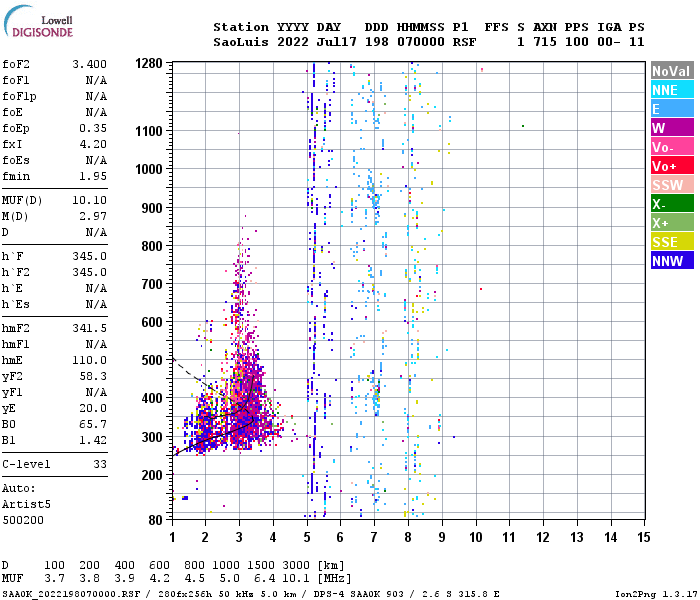Click the MUF(D) value 10.10

[x=90, y=200]
